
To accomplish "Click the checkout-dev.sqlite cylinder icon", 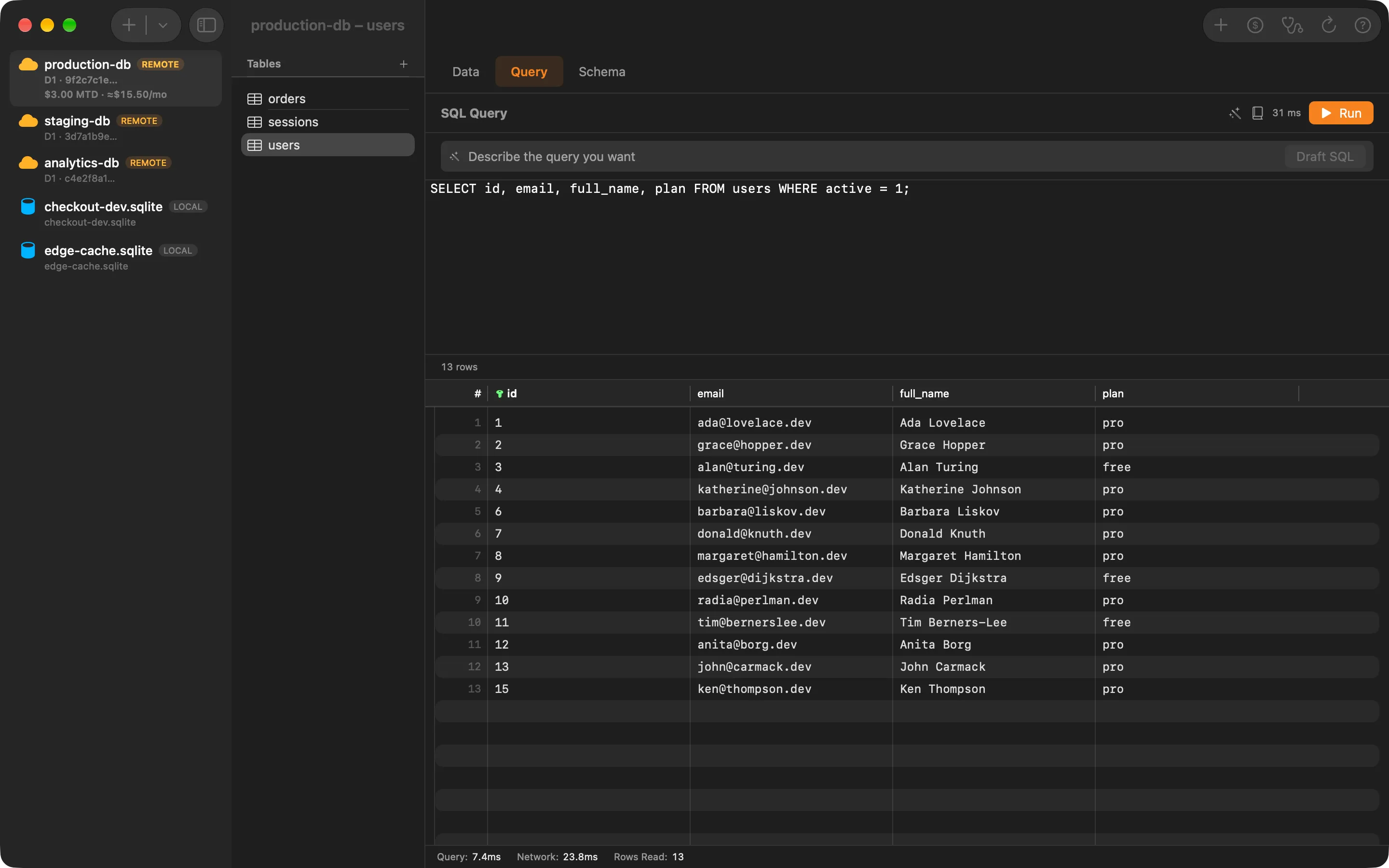I will (28, 207).
